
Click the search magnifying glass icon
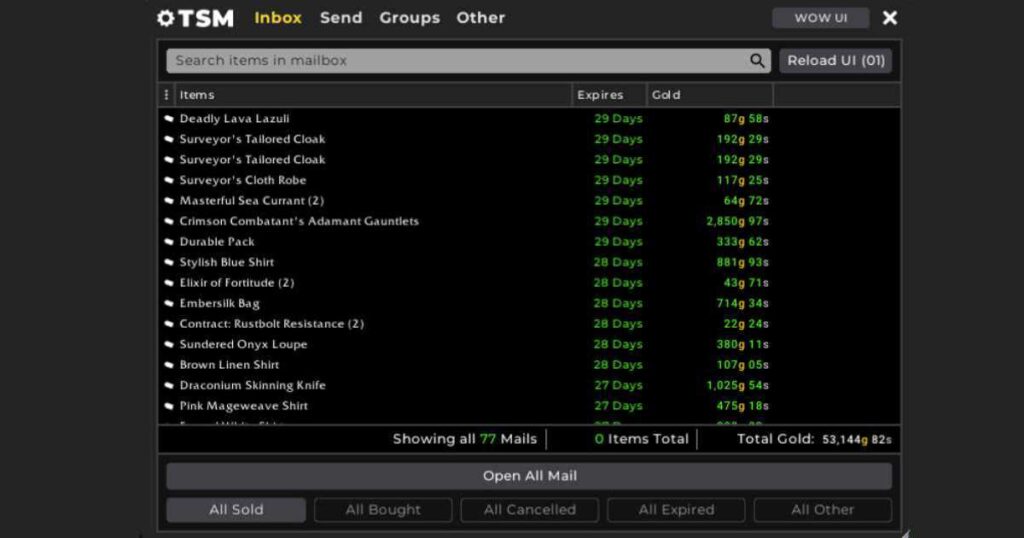pos(757,61)
